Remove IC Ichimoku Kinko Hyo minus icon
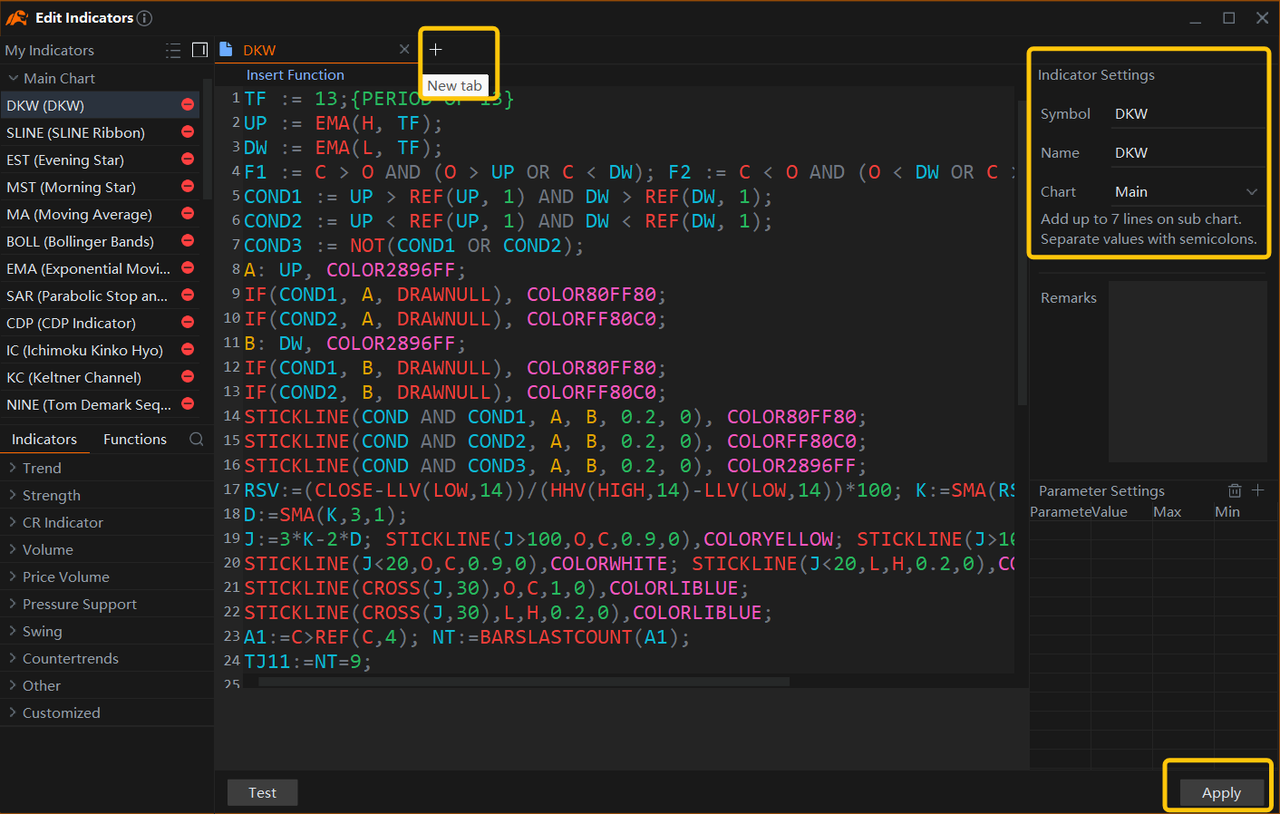This screenshot has height=814, width=1280. click(187, 350)
